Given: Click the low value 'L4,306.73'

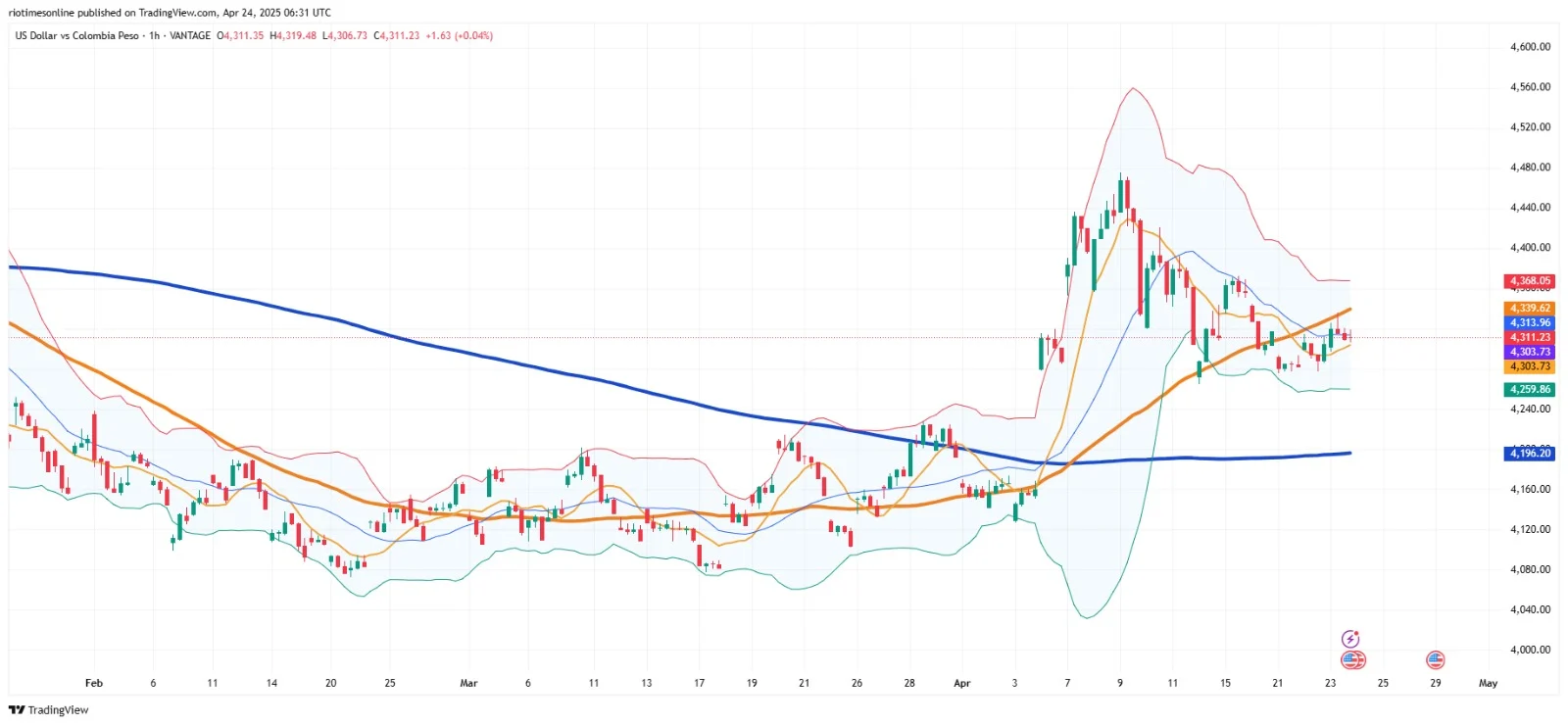Looking at the screenshot, I should click(x=345, y=36).
